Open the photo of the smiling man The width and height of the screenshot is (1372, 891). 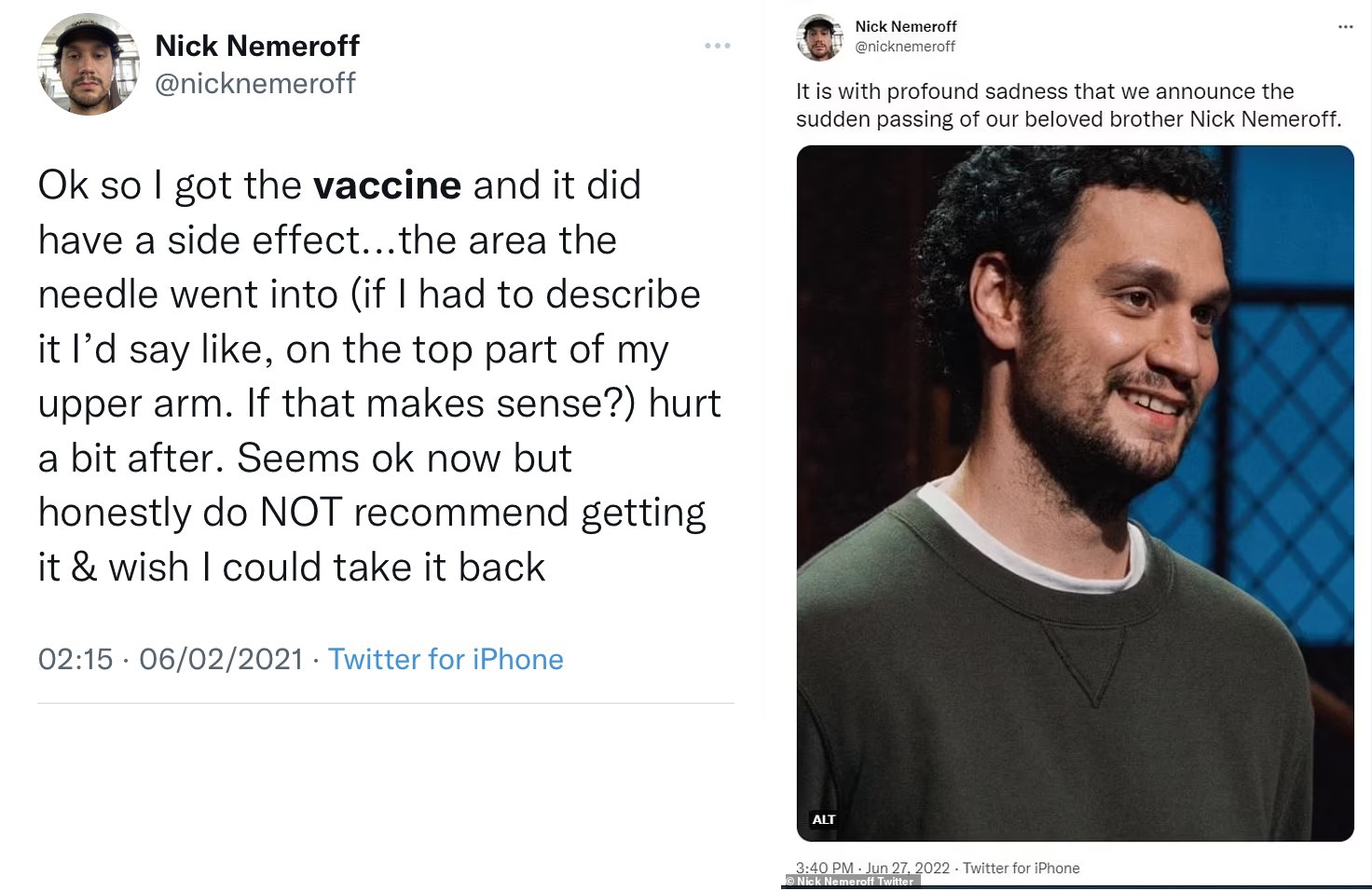pyautogui.click(x=1075, y=492)
